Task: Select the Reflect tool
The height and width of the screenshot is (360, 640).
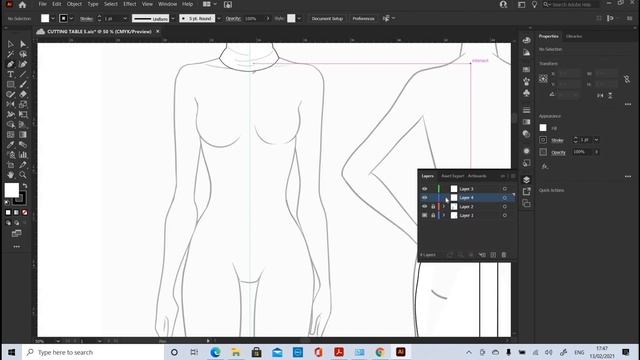Action: tap(11, 104)
